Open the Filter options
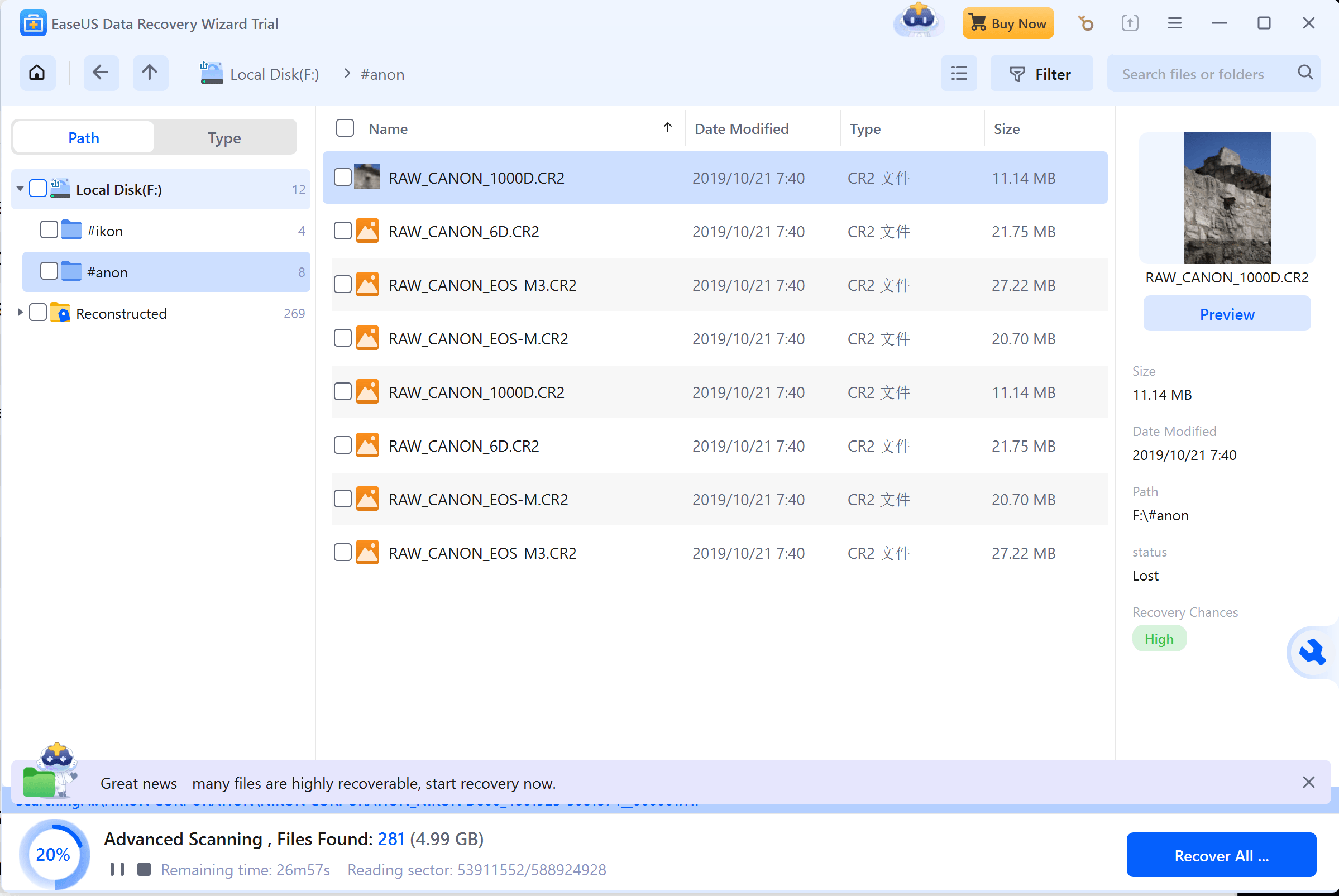The height and width of the screenshot is (896, 1339). 1041,73
